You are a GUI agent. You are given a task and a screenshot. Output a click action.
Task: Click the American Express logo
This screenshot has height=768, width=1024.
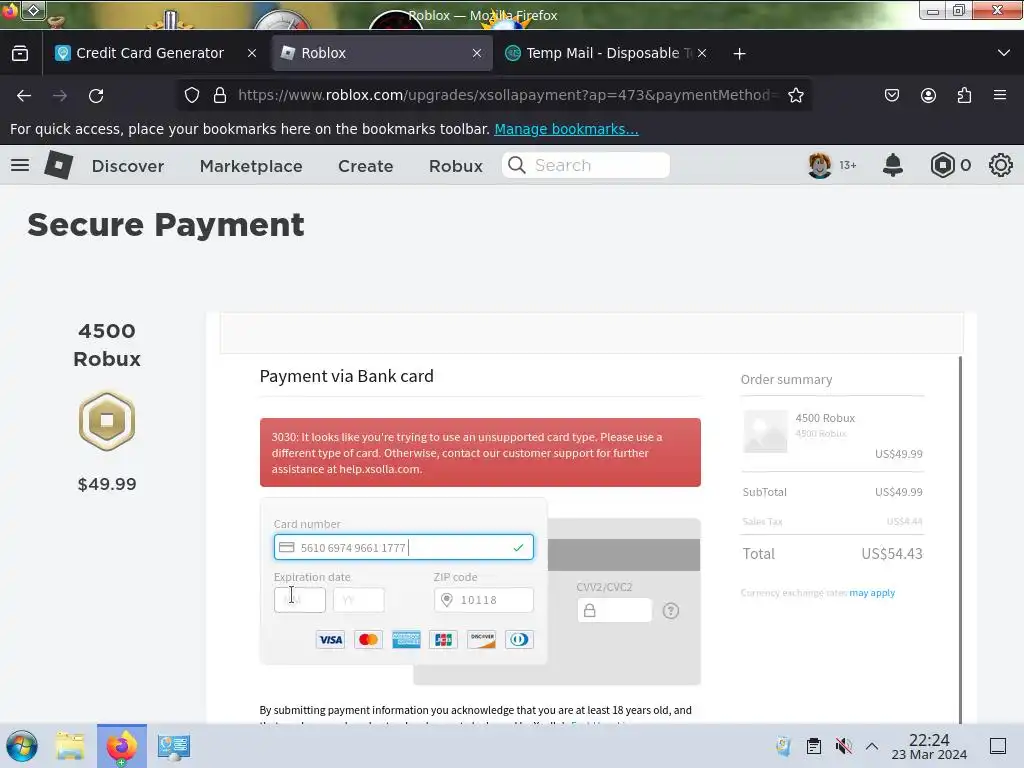point(406,639)
